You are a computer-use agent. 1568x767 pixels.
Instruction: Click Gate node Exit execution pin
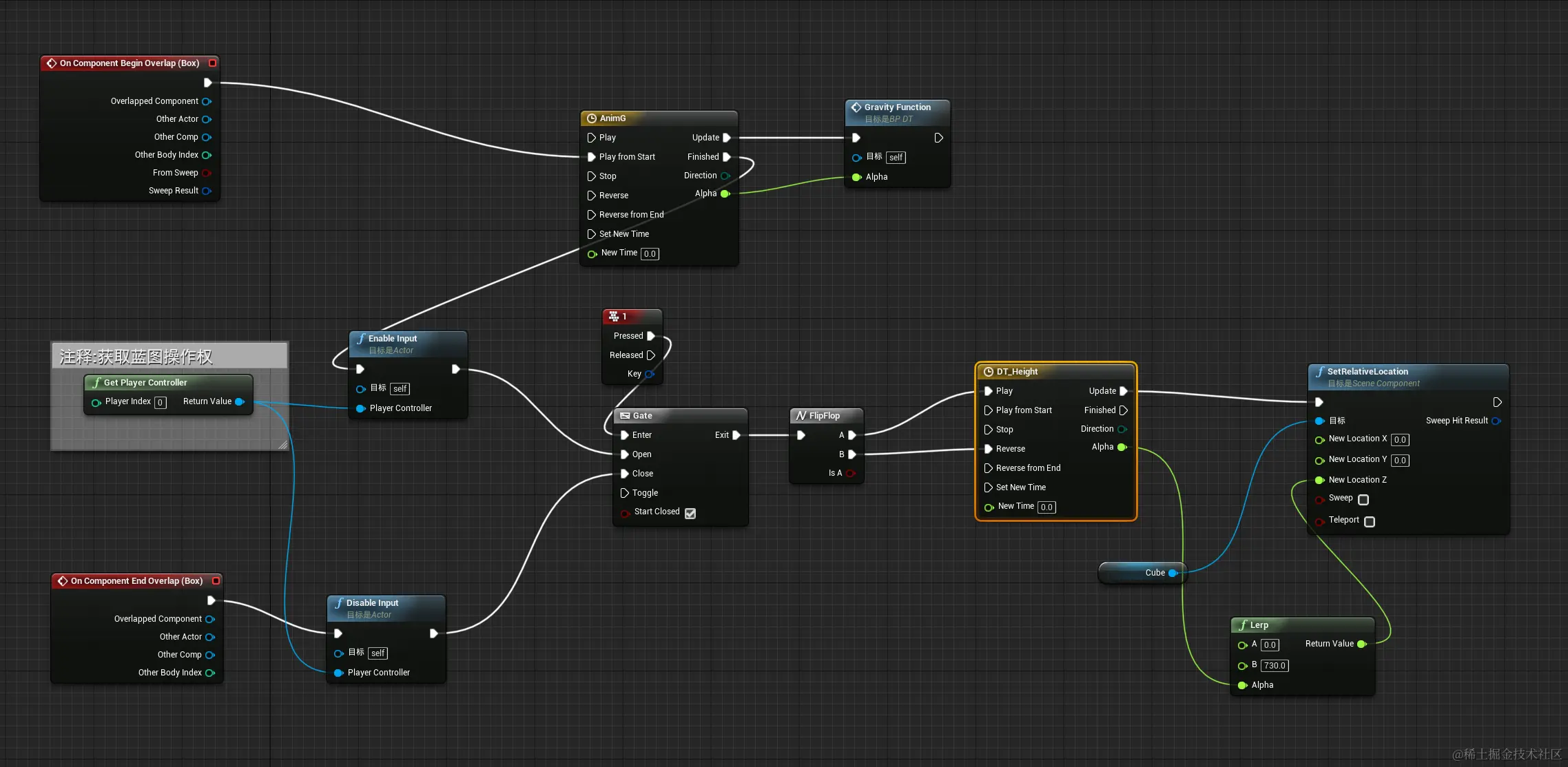click(736, 435)
